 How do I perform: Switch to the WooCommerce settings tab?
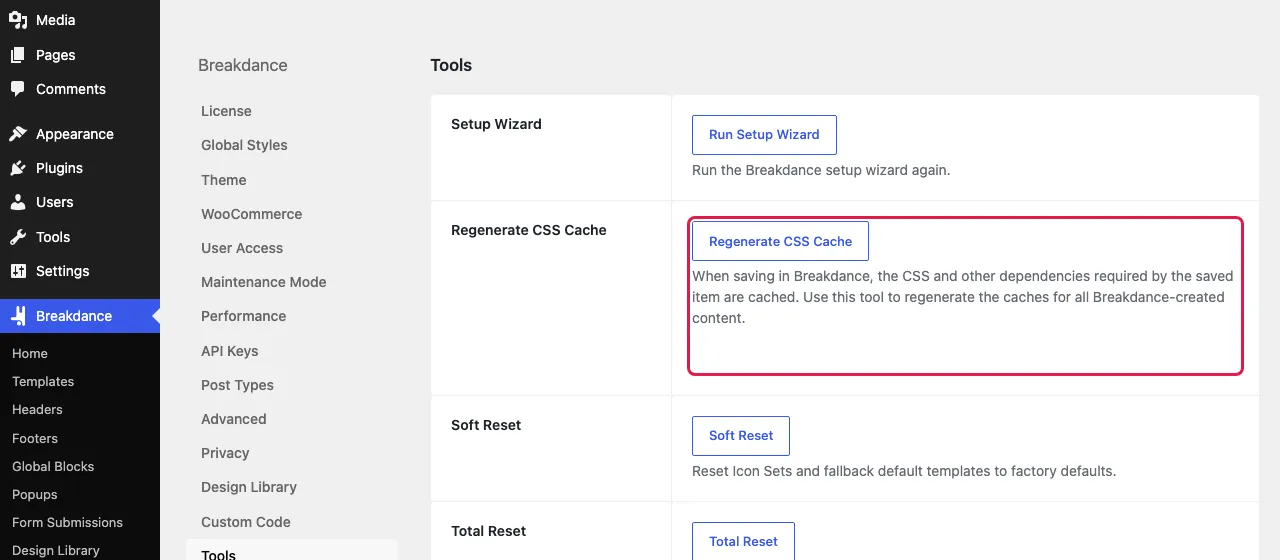click(x=251, y=214)
